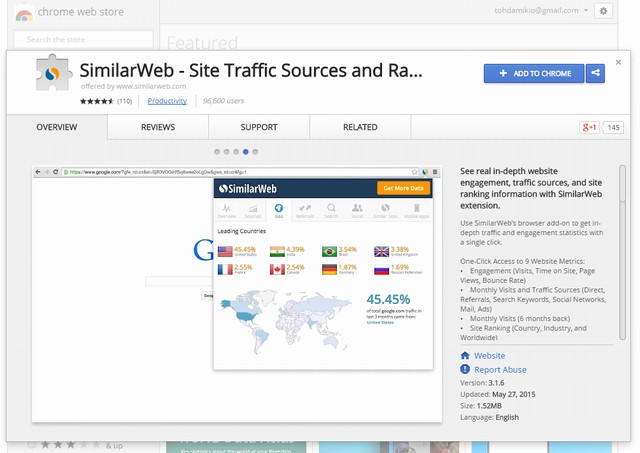The image size is (640, 453).
Task: Switch to the Reviews tab
Action: tap(158, 127)
